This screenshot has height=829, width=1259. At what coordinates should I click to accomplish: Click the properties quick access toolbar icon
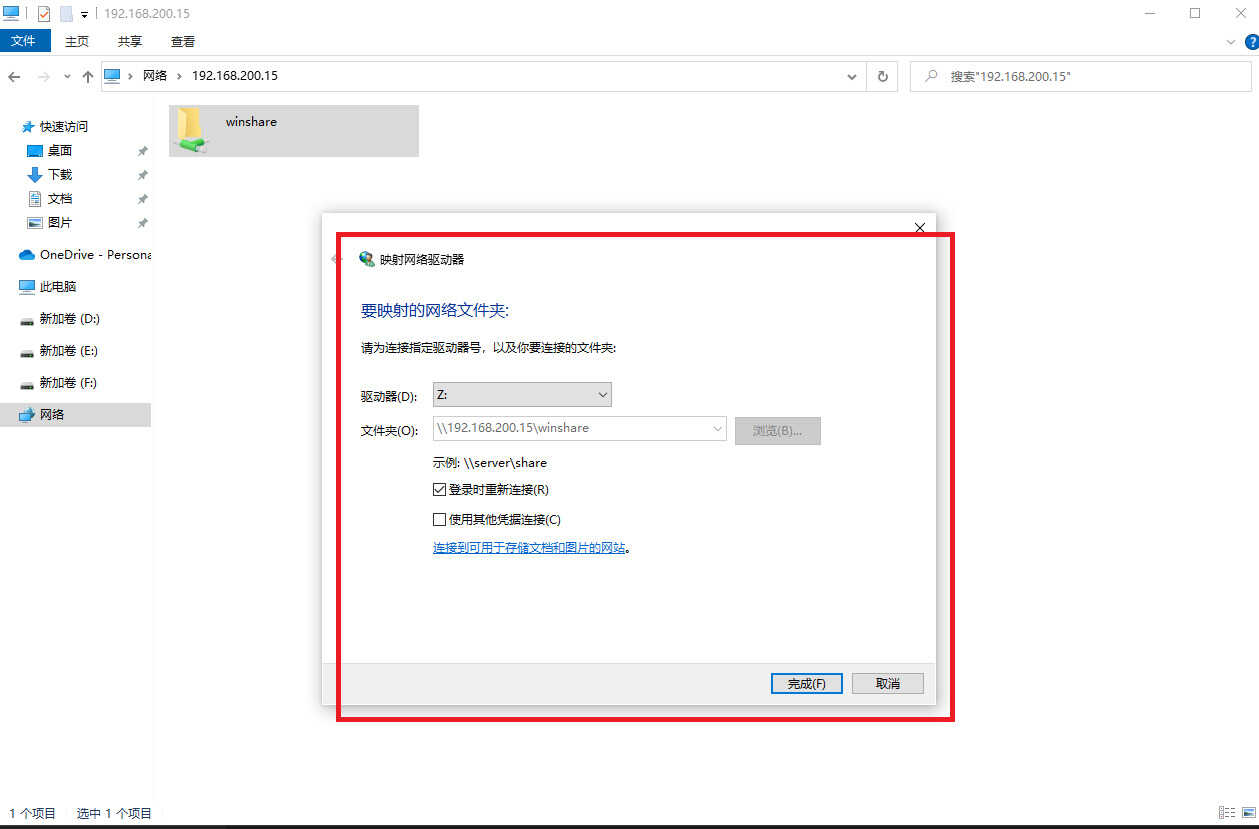43,14
